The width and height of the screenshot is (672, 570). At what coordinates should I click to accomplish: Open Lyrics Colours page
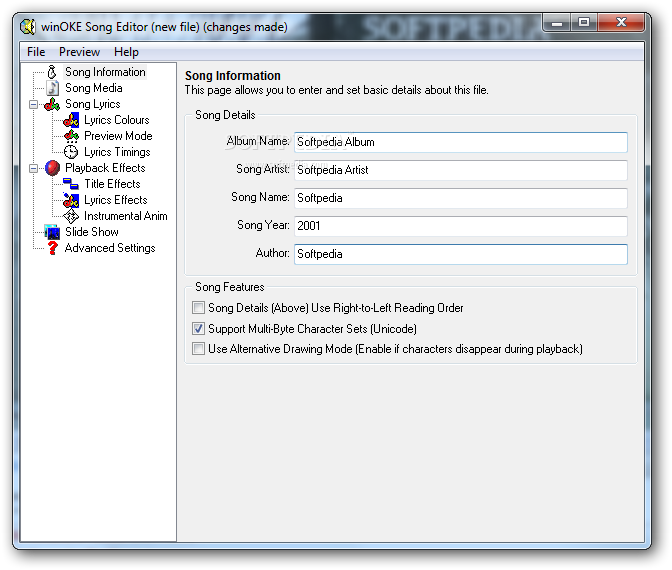[117, 120]
